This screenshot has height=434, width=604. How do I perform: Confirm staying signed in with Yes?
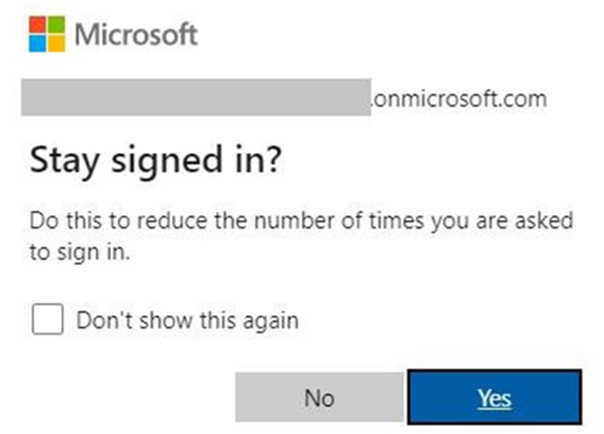coord(494,398)
